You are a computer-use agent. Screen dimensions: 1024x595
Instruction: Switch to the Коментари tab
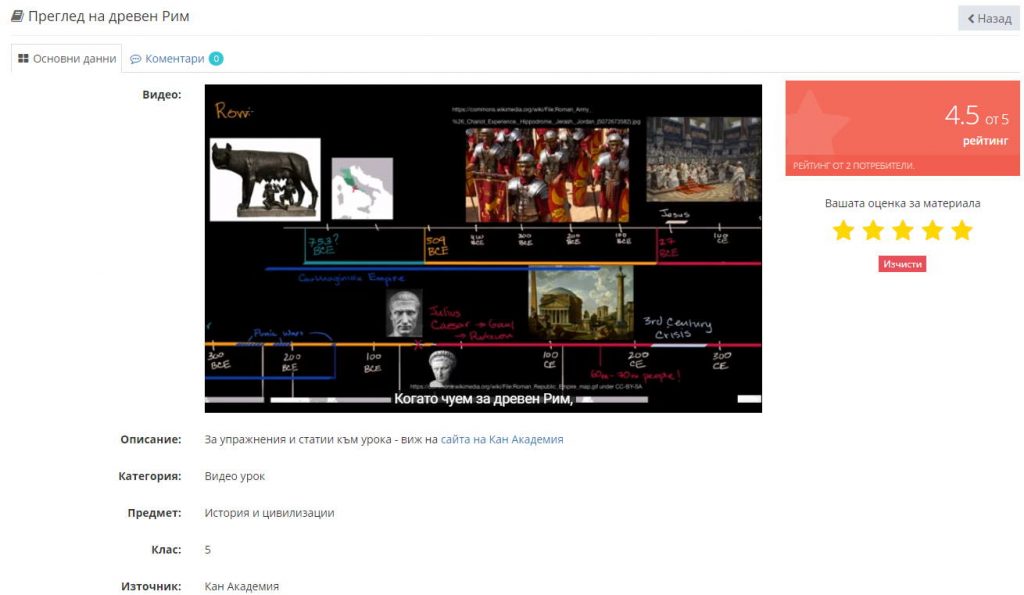click(176, 59)
